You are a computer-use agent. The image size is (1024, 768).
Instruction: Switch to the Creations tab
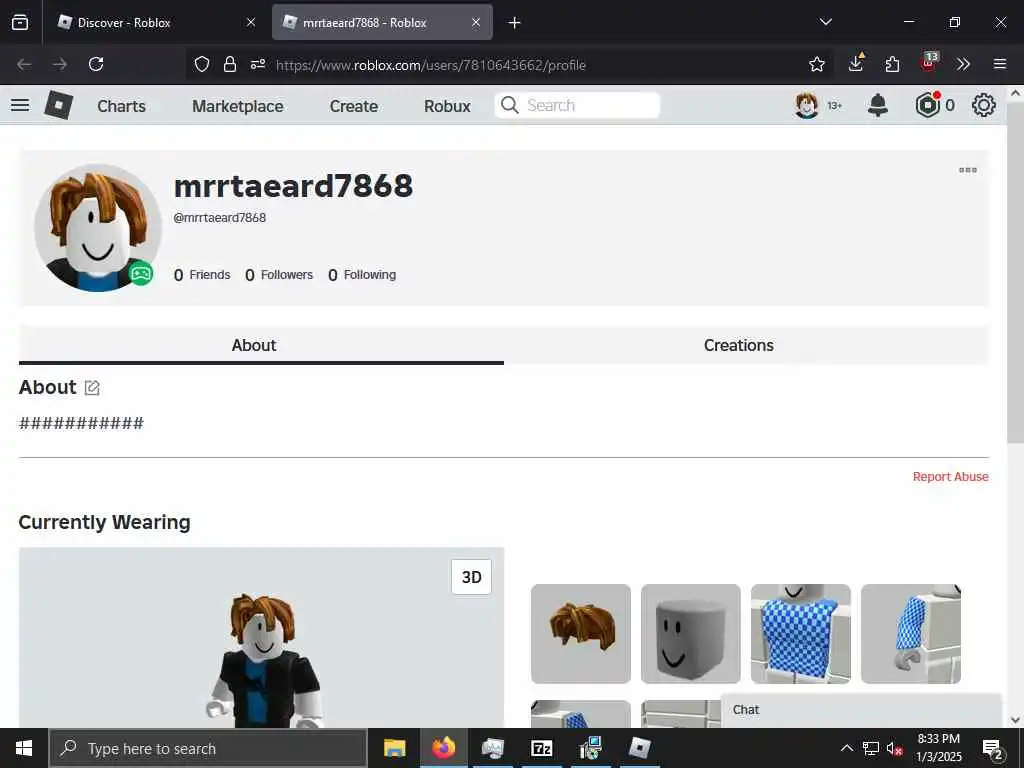746,345
